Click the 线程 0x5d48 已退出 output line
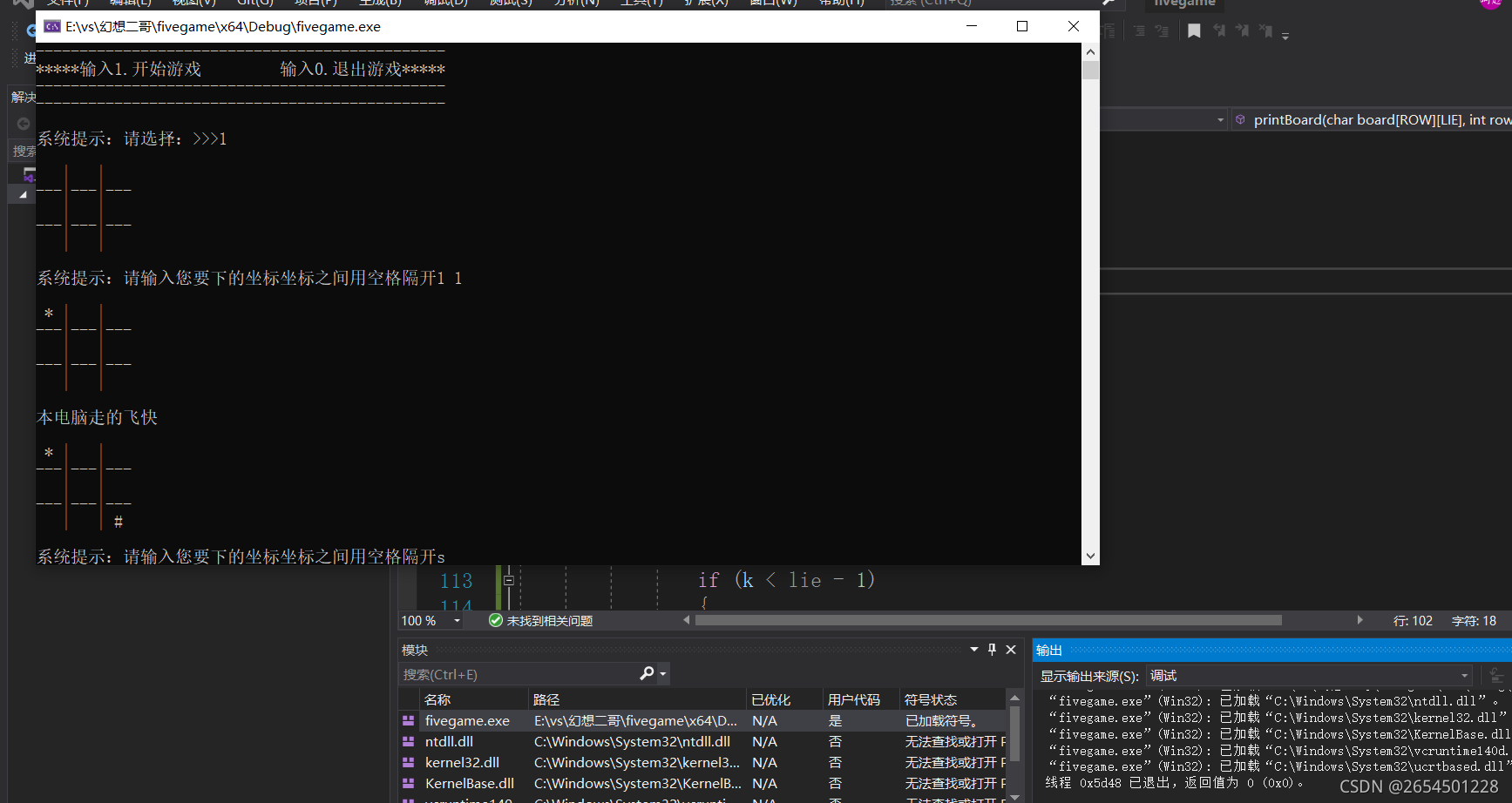 pyautogui.click(x=1174, y=783)
